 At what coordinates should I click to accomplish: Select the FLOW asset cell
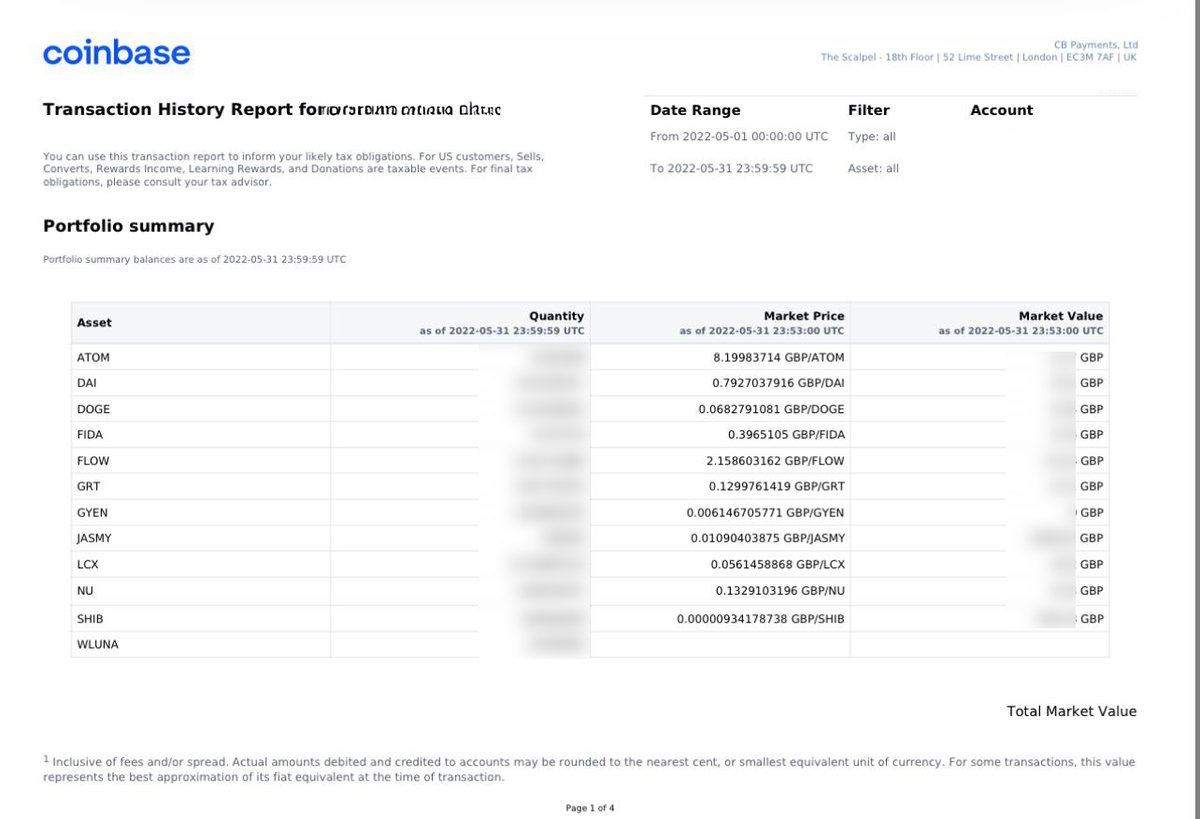click(x=200, y=461)
